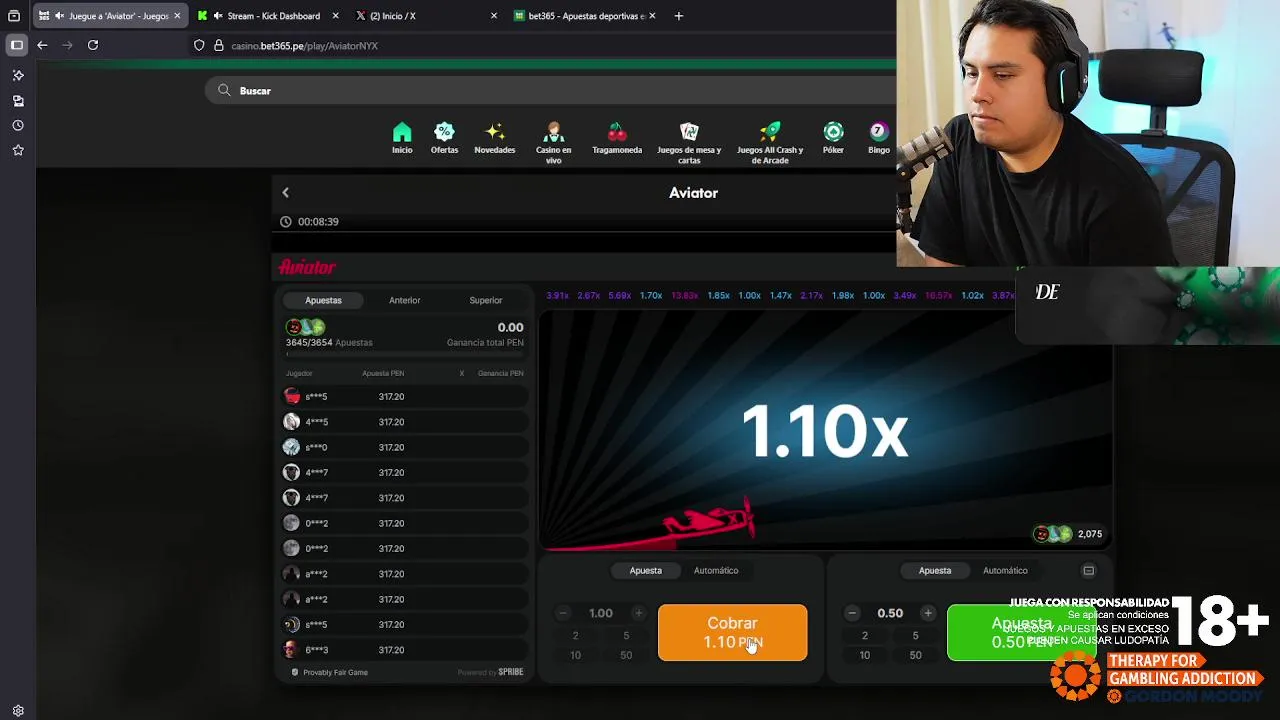Set quick bet 10 in second panel
The width and height of the screenshot is (1280, 720).
click(x=865, y=655)
